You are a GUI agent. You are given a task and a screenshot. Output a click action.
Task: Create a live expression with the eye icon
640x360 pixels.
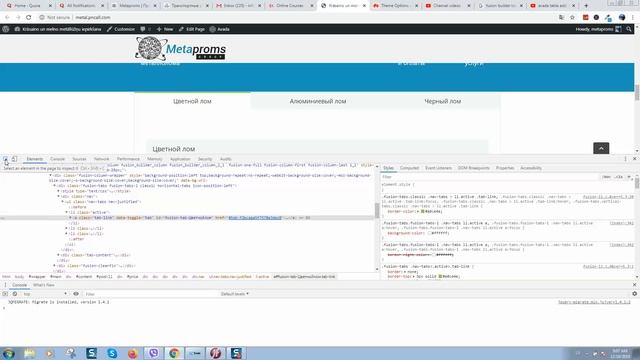tap(76, 294)
